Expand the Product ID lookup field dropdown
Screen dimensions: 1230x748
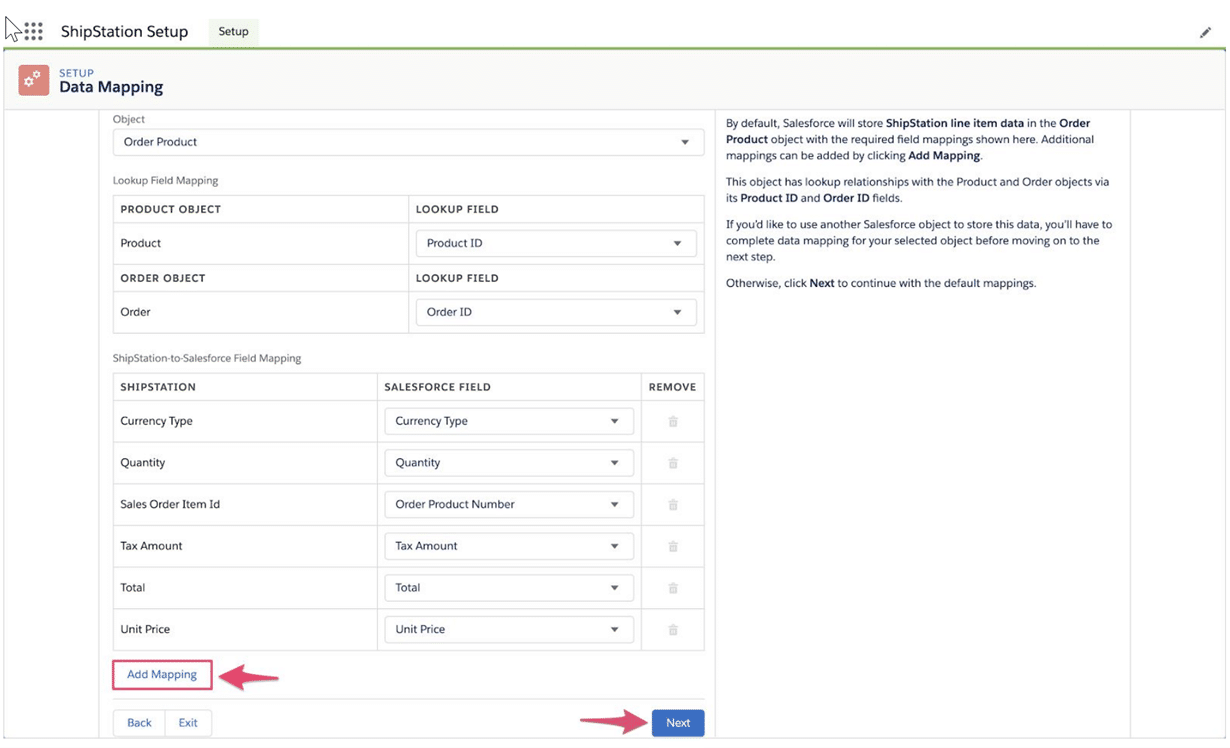click(556, 243)
